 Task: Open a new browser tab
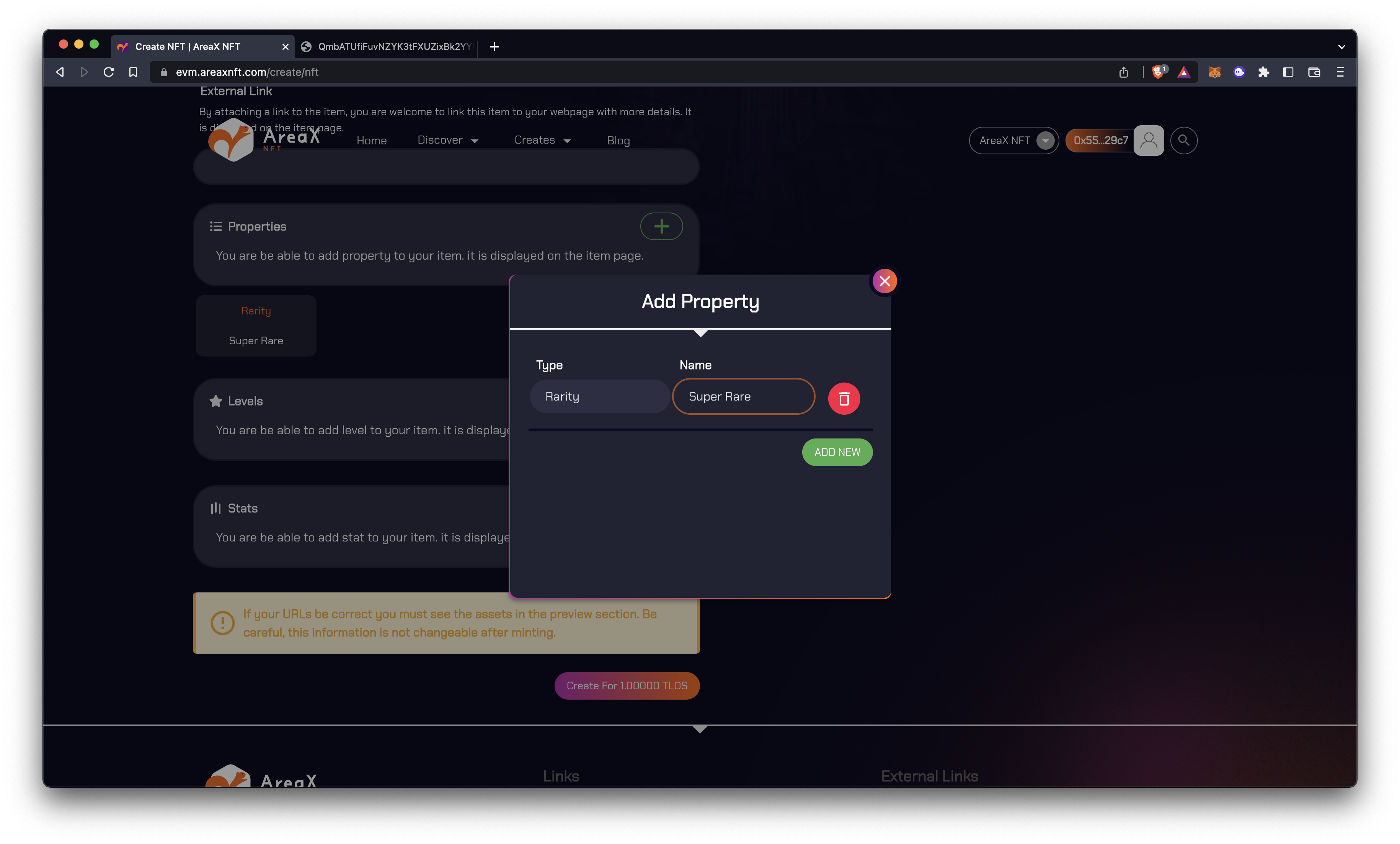click(x=494, y=47)
